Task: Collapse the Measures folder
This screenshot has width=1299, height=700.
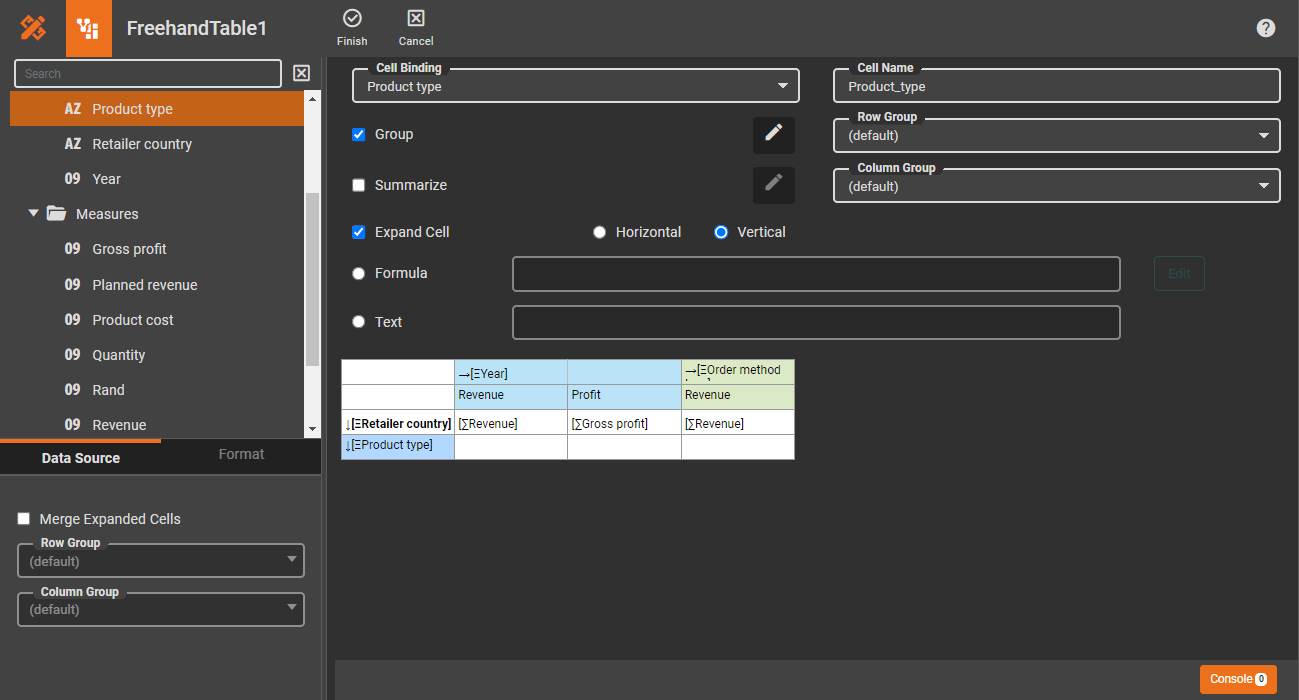Action: pos(34,214)
